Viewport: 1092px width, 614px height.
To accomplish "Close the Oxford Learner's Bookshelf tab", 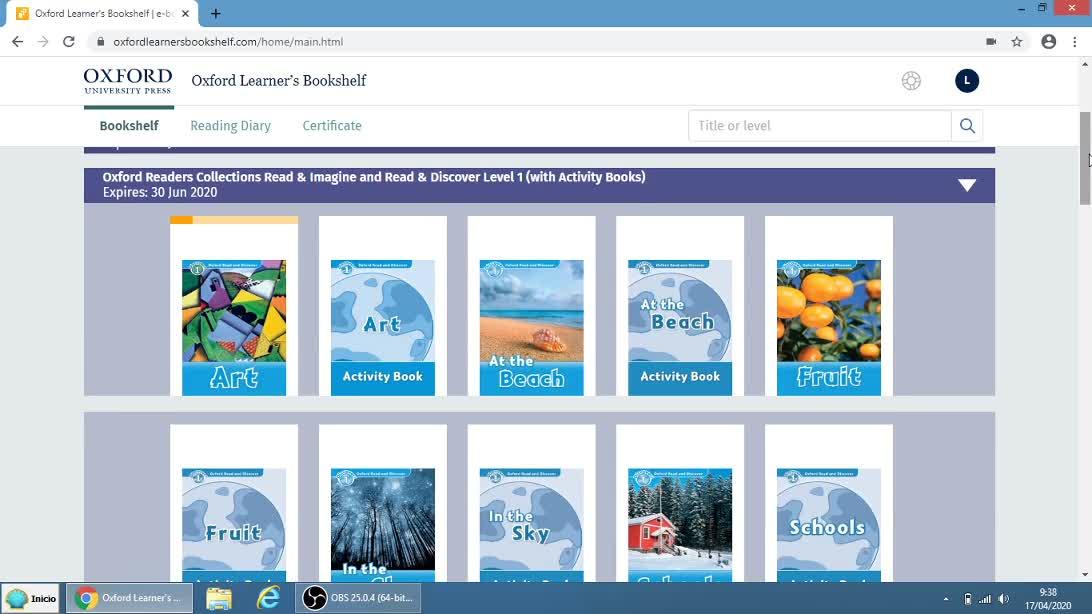I will pos(185,13).
